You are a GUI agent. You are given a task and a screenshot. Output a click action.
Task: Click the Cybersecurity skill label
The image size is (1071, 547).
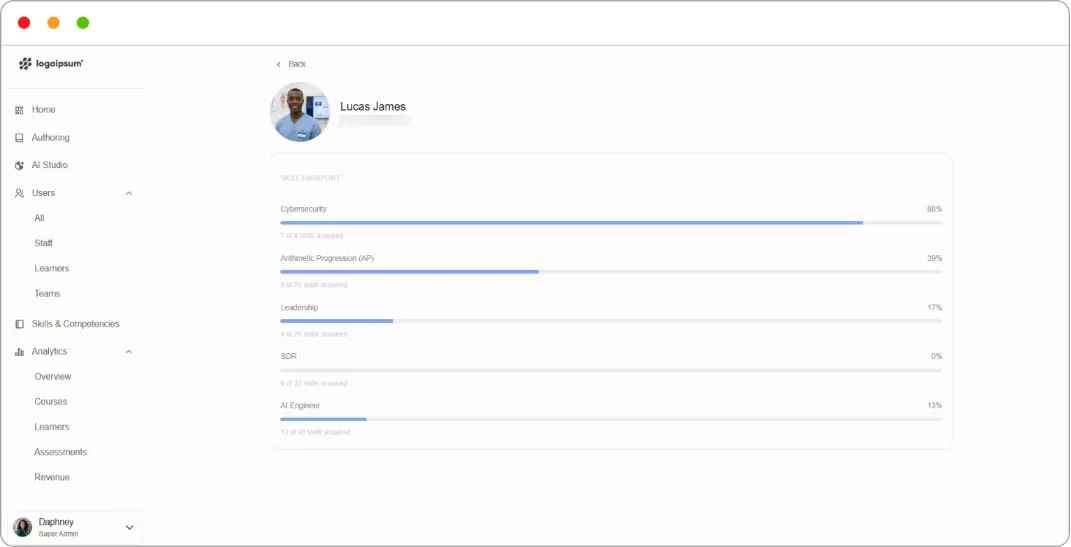click(x=303, y=209)
